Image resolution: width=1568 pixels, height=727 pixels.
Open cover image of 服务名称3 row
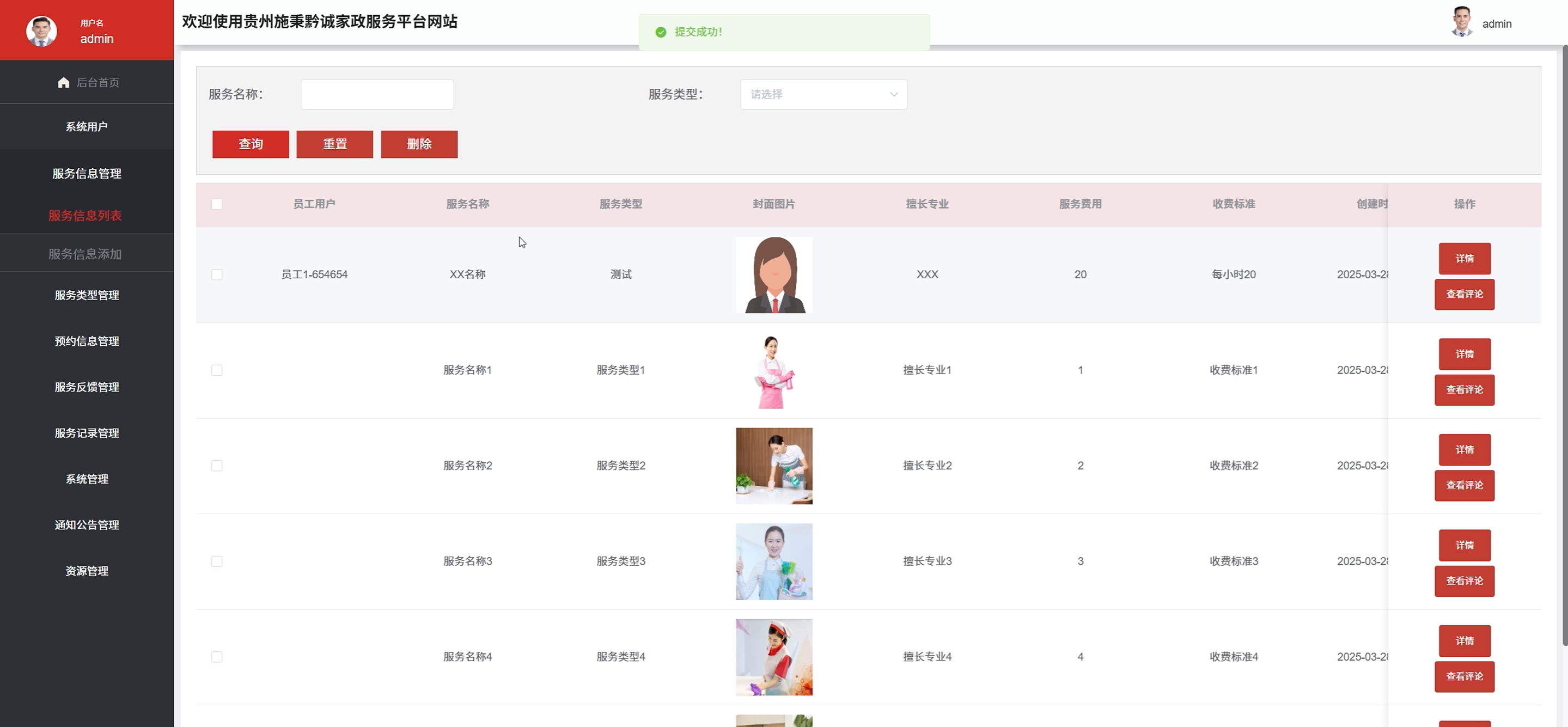click(774, 561)
